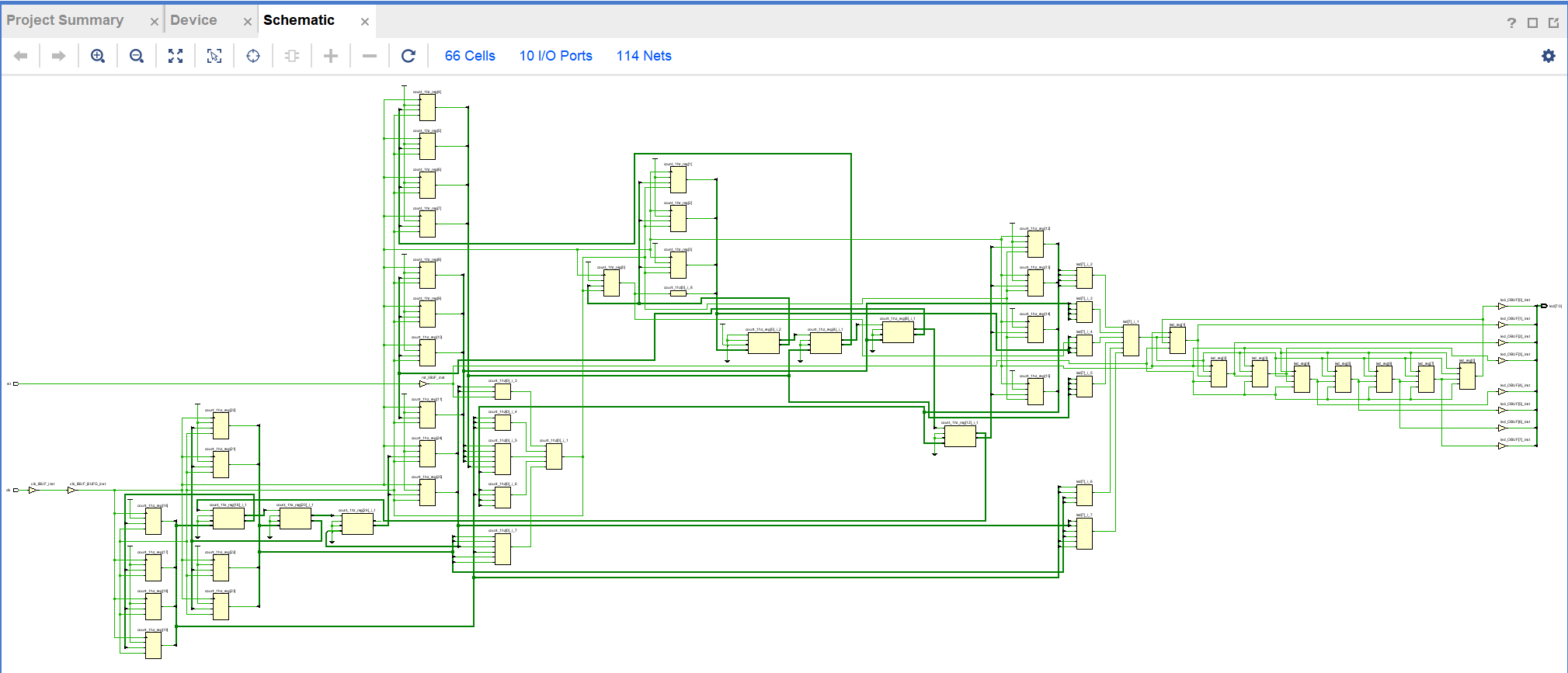Open the 66 Cells link

pyautogui.click(x=470, y=56)
